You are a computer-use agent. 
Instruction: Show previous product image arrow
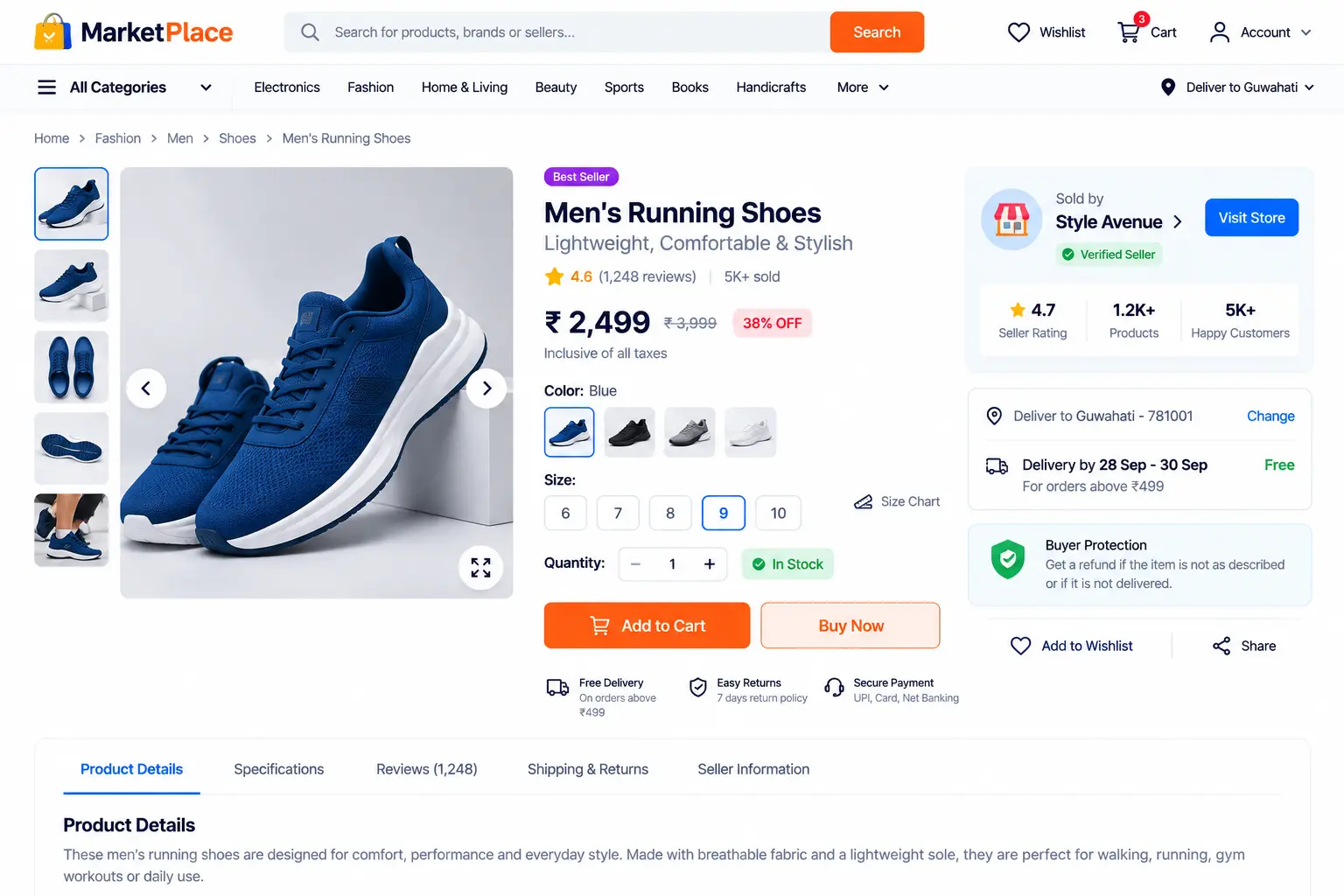coord(146,388)
